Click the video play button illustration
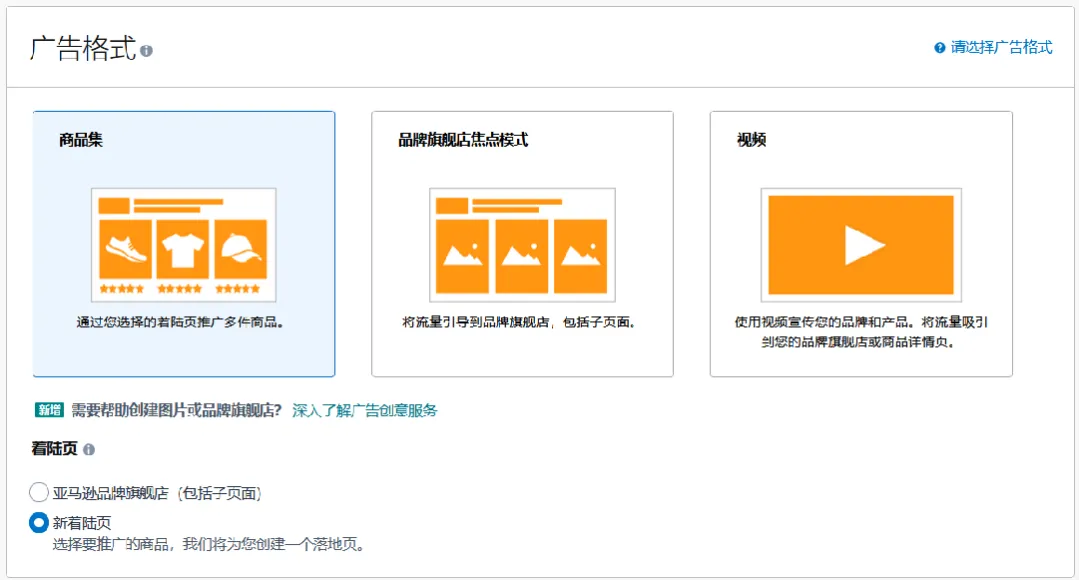Viewport: 1080px width, 581px height. click(x=861, y=245)
